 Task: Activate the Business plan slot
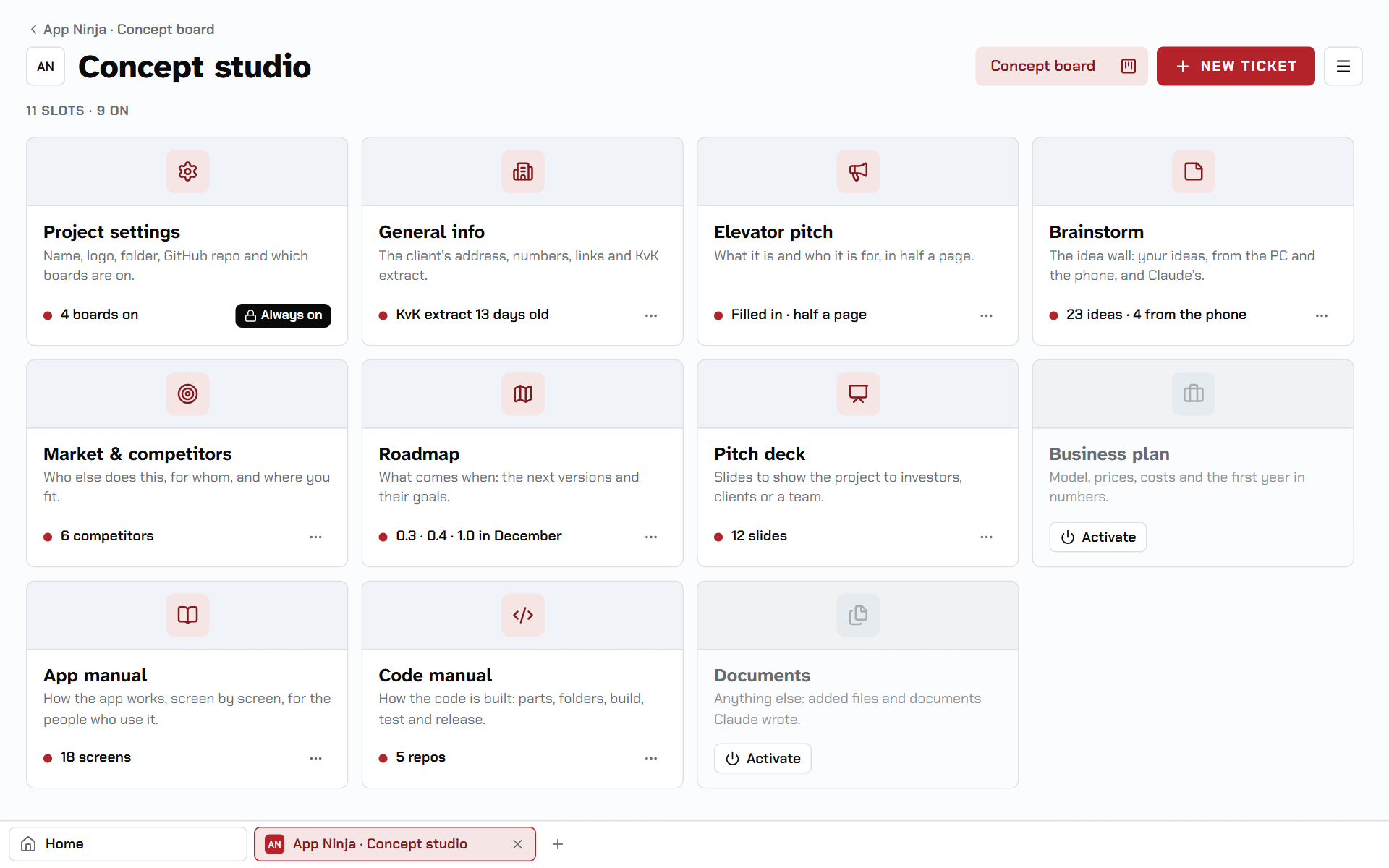(1098, 537)
